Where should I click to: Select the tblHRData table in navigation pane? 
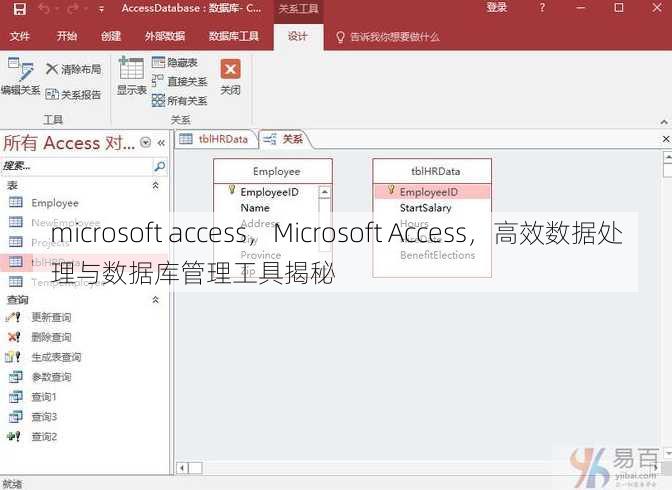(84, 262)
